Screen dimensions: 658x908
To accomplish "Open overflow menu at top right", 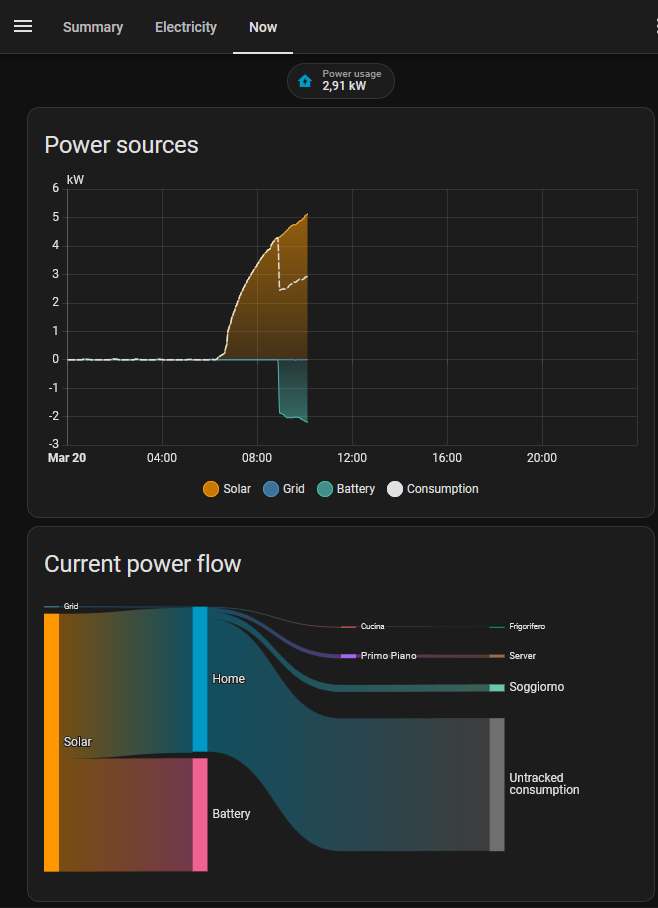I will (x=656, y=27).
